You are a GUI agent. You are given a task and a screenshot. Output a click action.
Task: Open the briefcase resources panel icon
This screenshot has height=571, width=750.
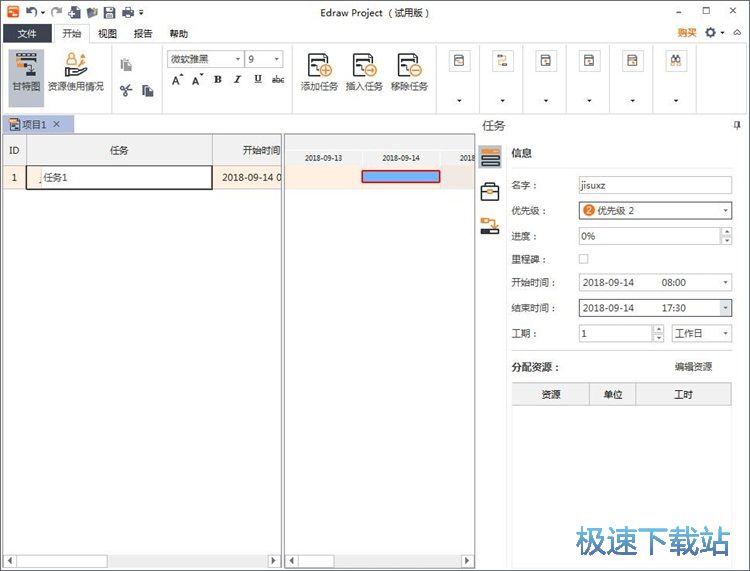pyautogui.click(x=490, y=192)
